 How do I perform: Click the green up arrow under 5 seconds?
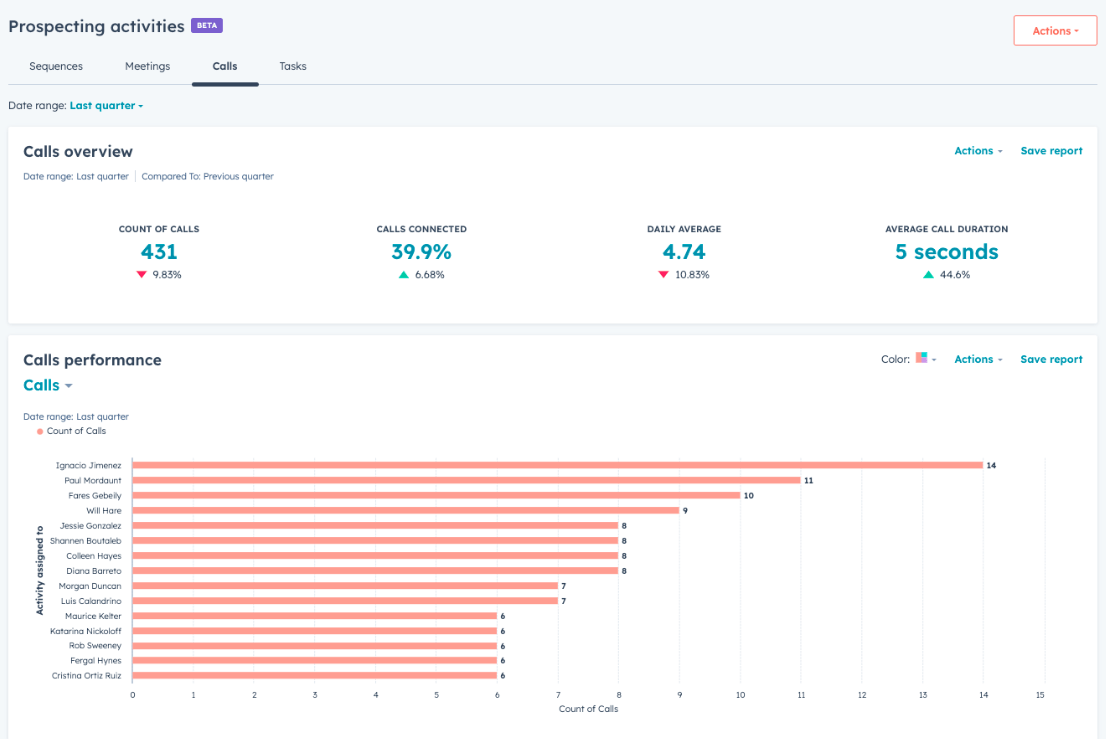click(928, 275)
